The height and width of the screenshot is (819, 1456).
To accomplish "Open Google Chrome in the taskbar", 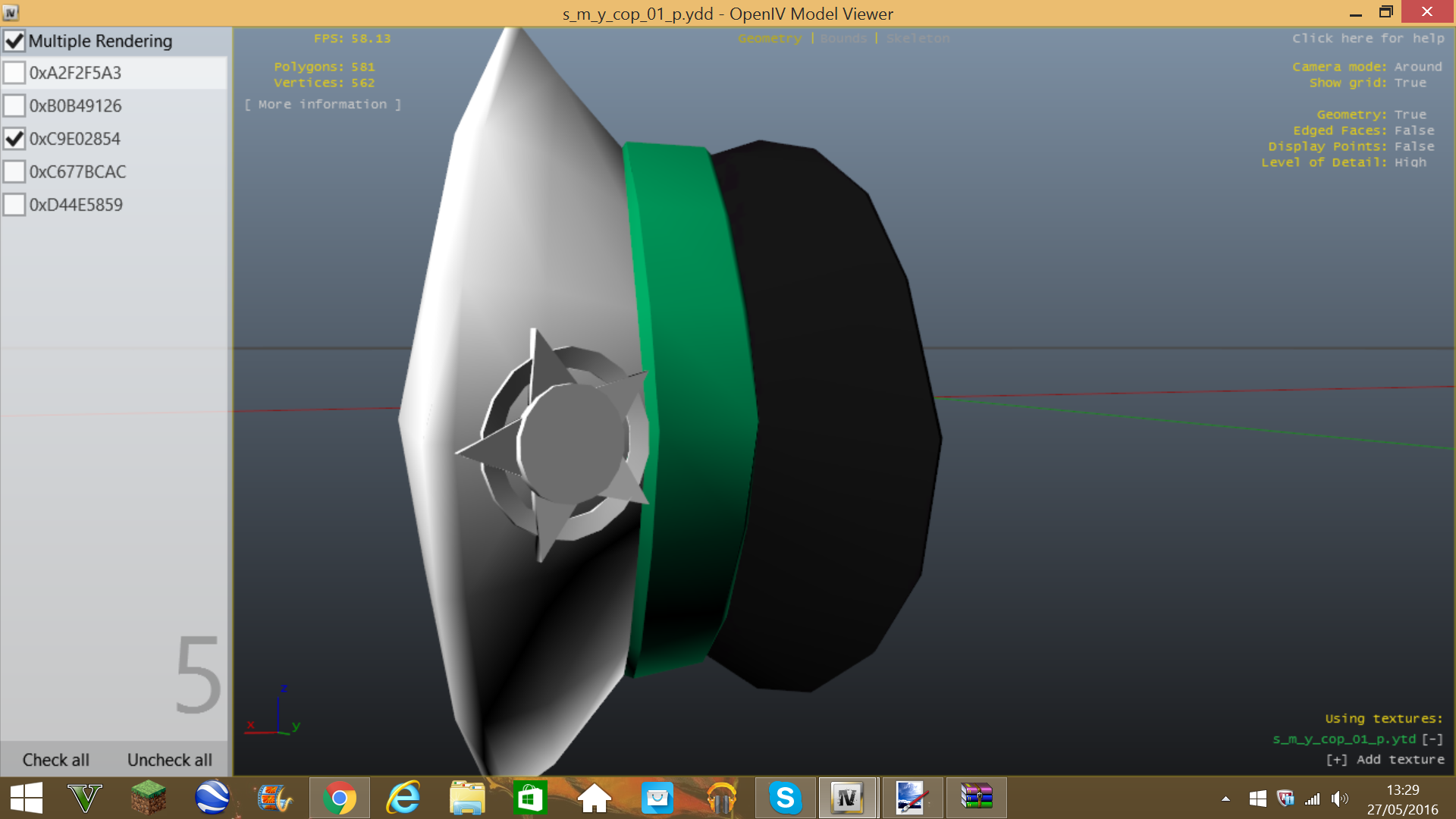I will coord(339,798).
